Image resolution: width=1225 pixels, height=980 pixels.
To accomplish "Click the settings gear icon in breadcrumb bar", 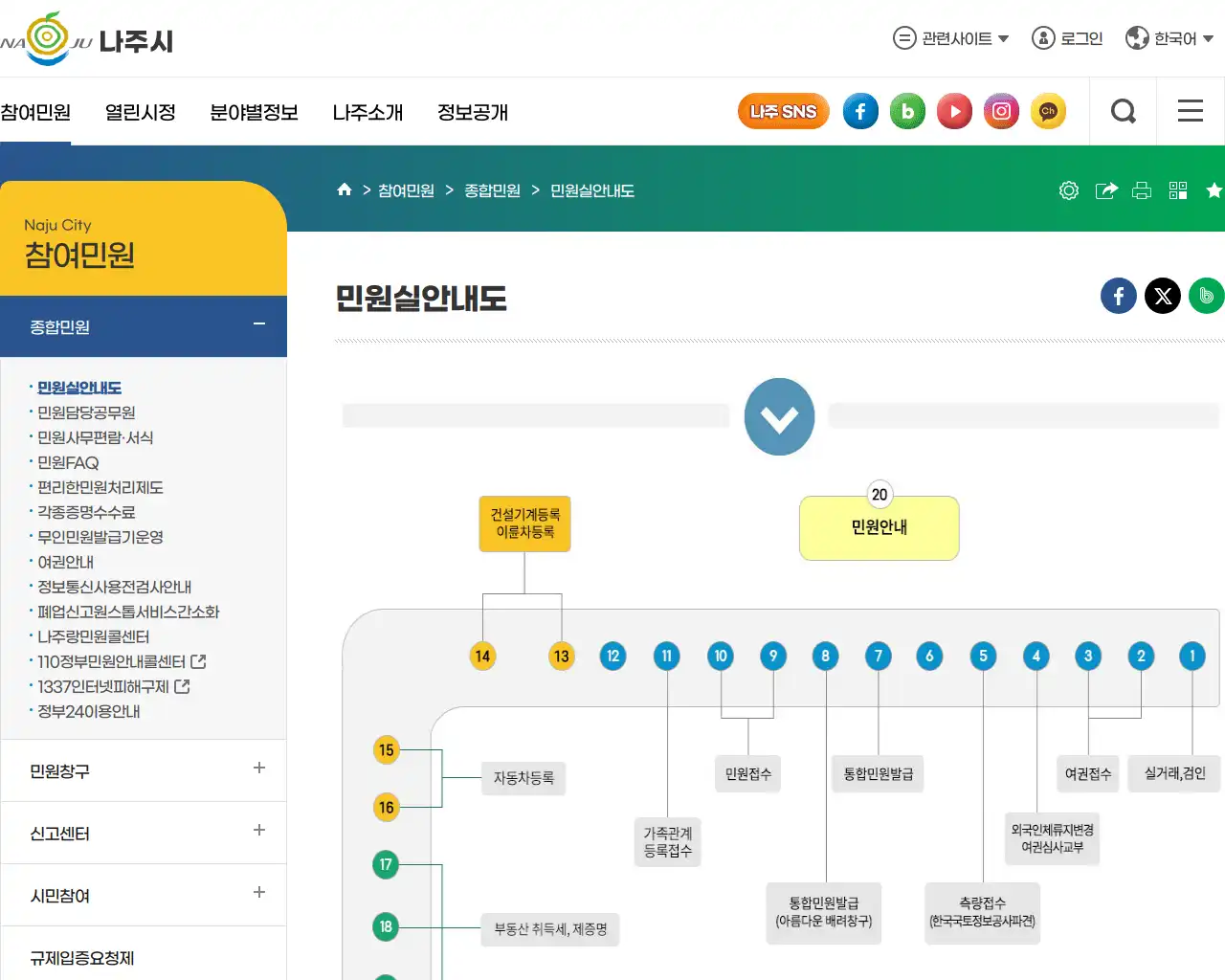I will coord(1069,190).
